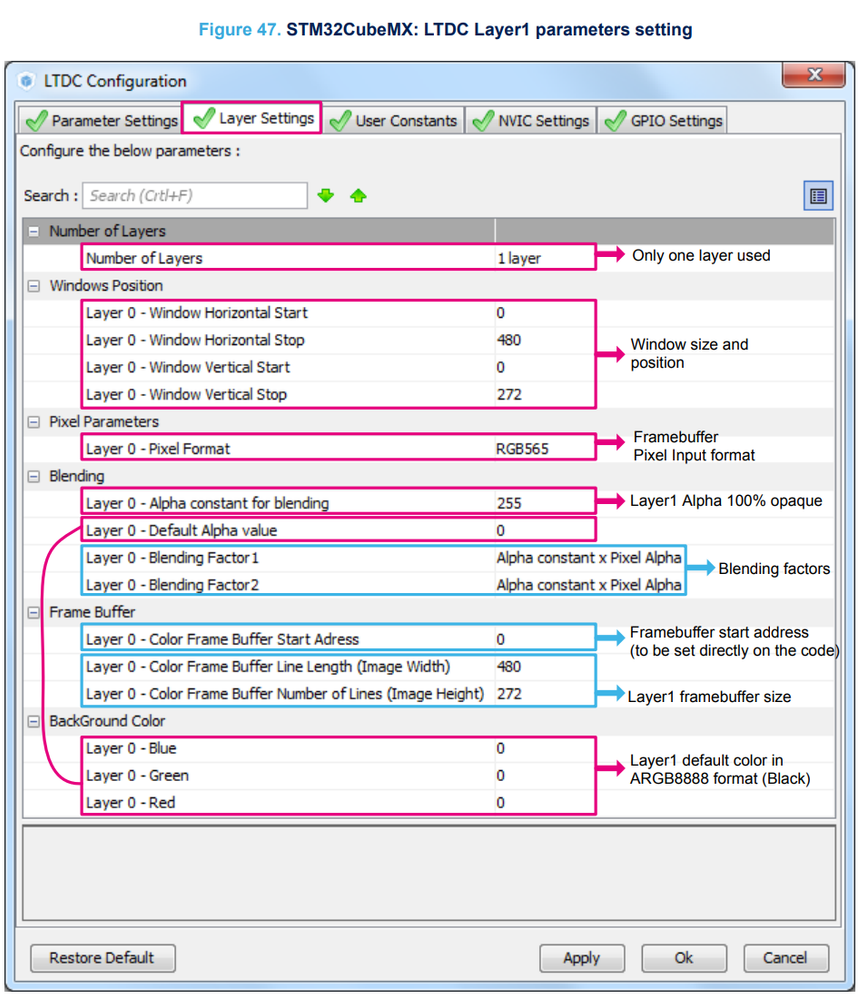Select 'Color Frame Buffer Start Adress' label

222,639
